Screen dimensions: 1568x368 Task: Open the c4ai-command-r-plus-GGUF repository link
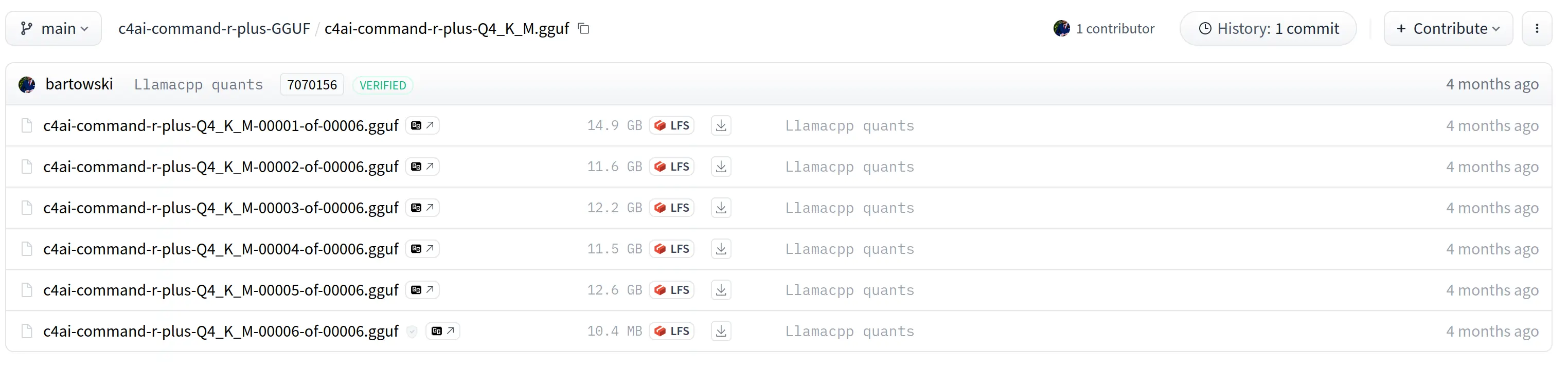point(214,29)
